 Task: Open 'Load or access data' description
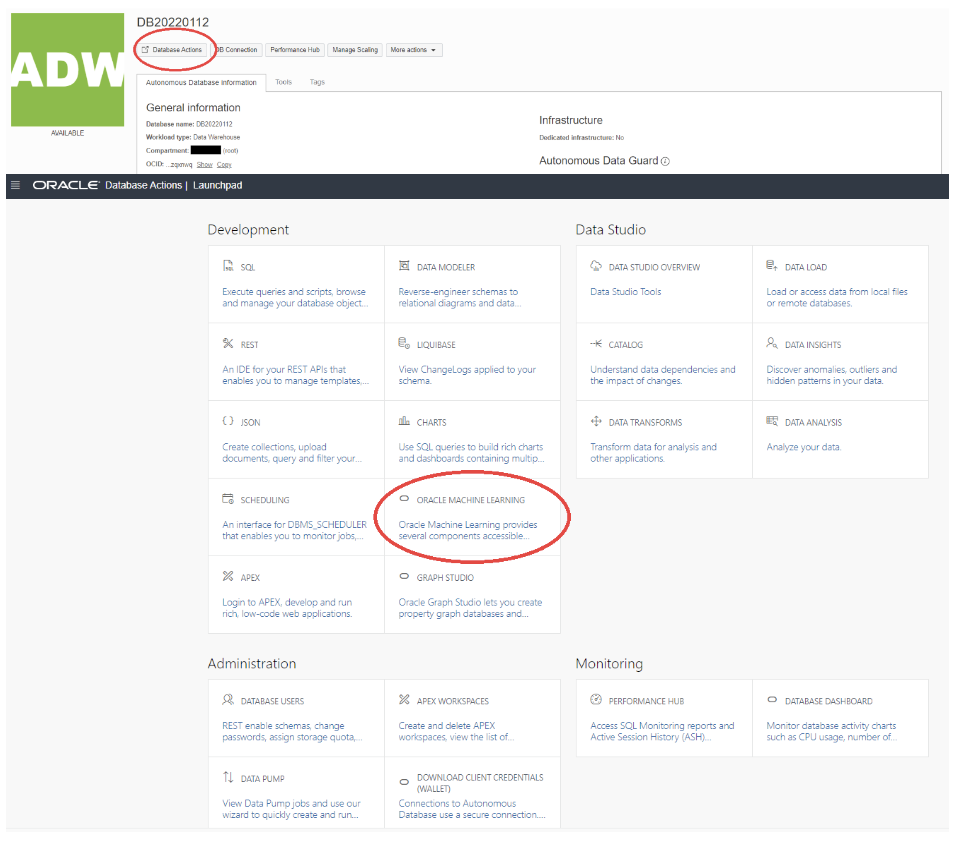[x=837, y=298]
